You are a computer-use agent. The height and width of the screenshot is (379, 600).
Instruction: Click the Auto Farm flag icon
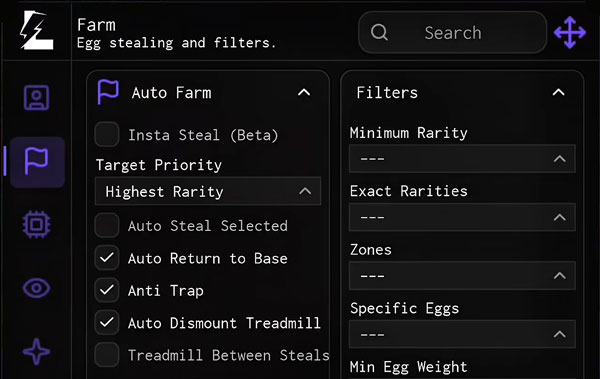108,92
